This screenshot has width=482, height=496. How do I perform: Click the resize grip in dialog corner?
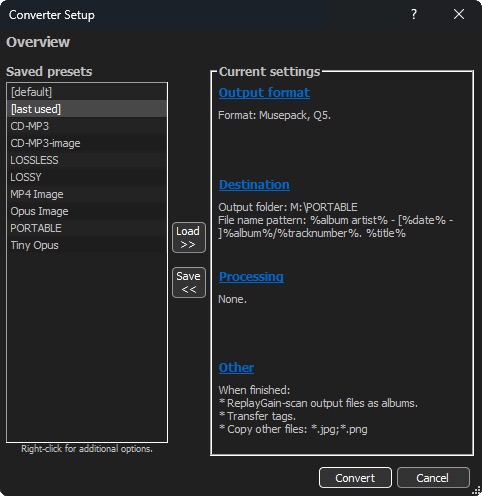(477, 491)
